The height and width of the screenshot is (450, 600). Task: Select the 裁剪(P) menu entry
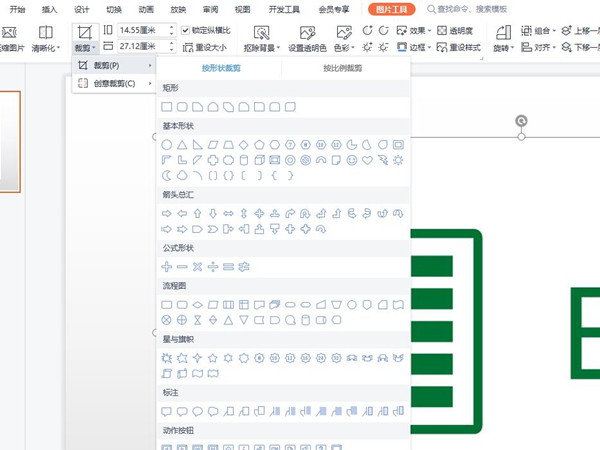(112, 66)
